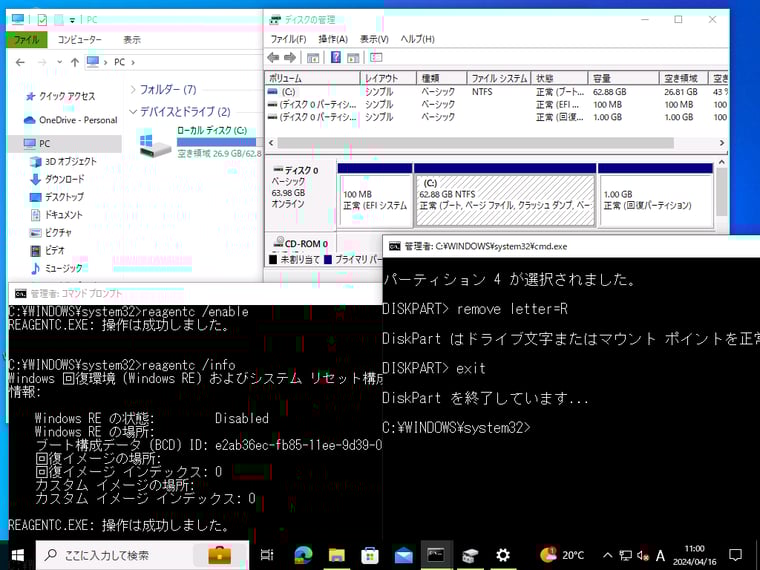Sort by ボリューム column header
Screen dimensions: 760x570
[313, 78]
